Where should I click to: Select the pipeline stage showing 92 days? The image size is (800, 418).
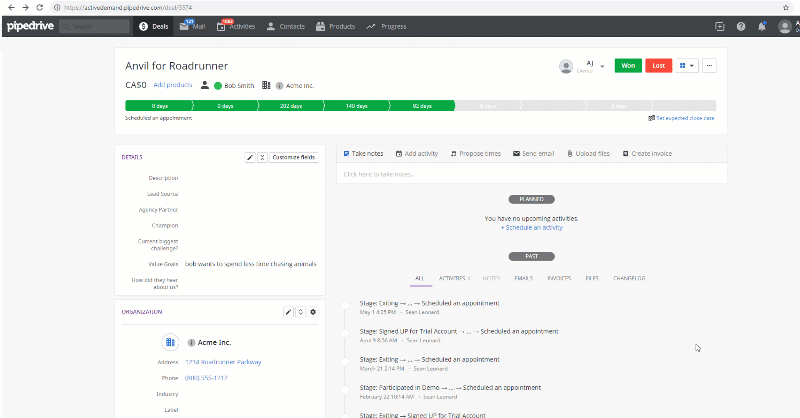coord(422,106)
